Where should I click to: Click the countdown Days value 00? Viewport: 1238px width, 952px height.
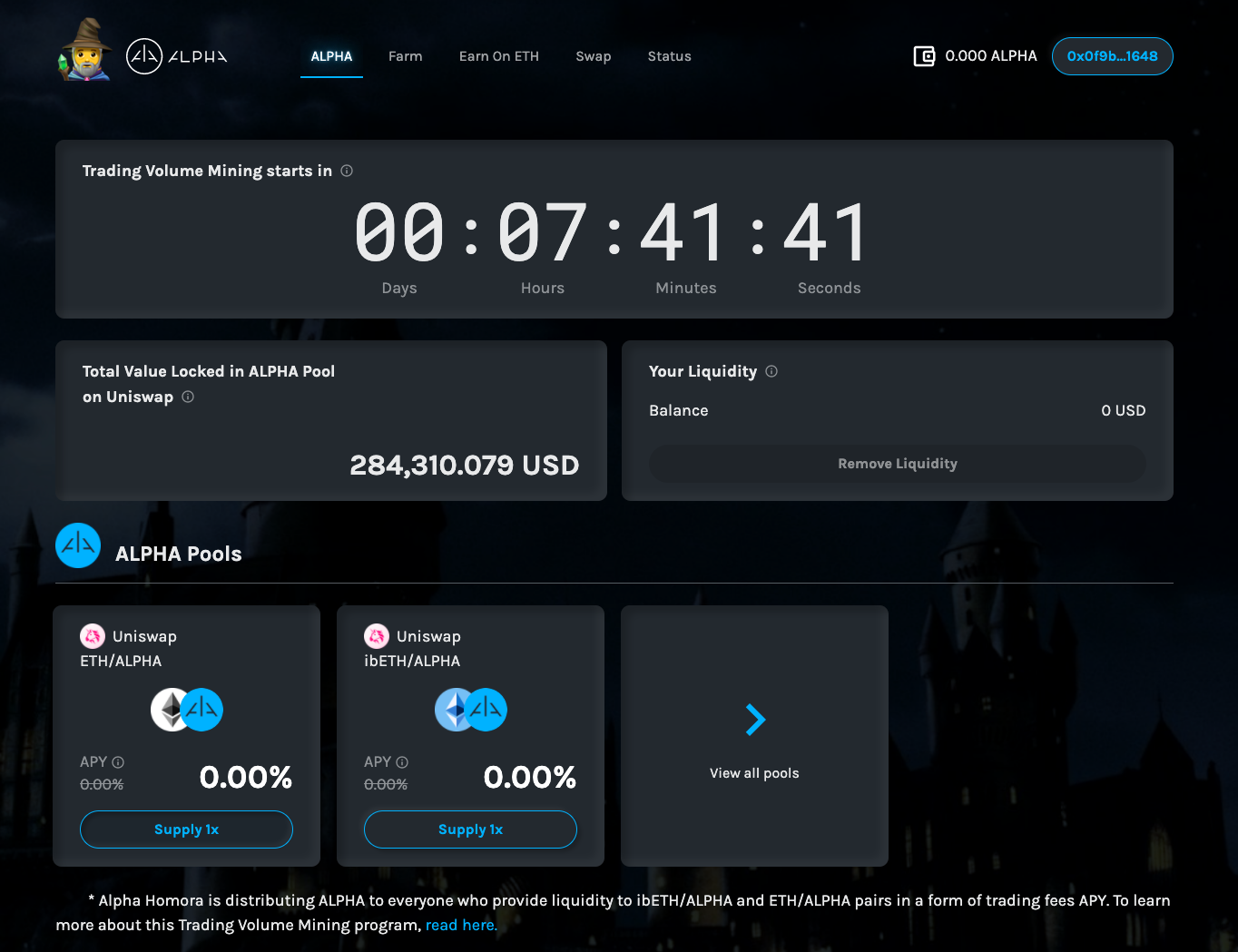[x=399, y=232]
